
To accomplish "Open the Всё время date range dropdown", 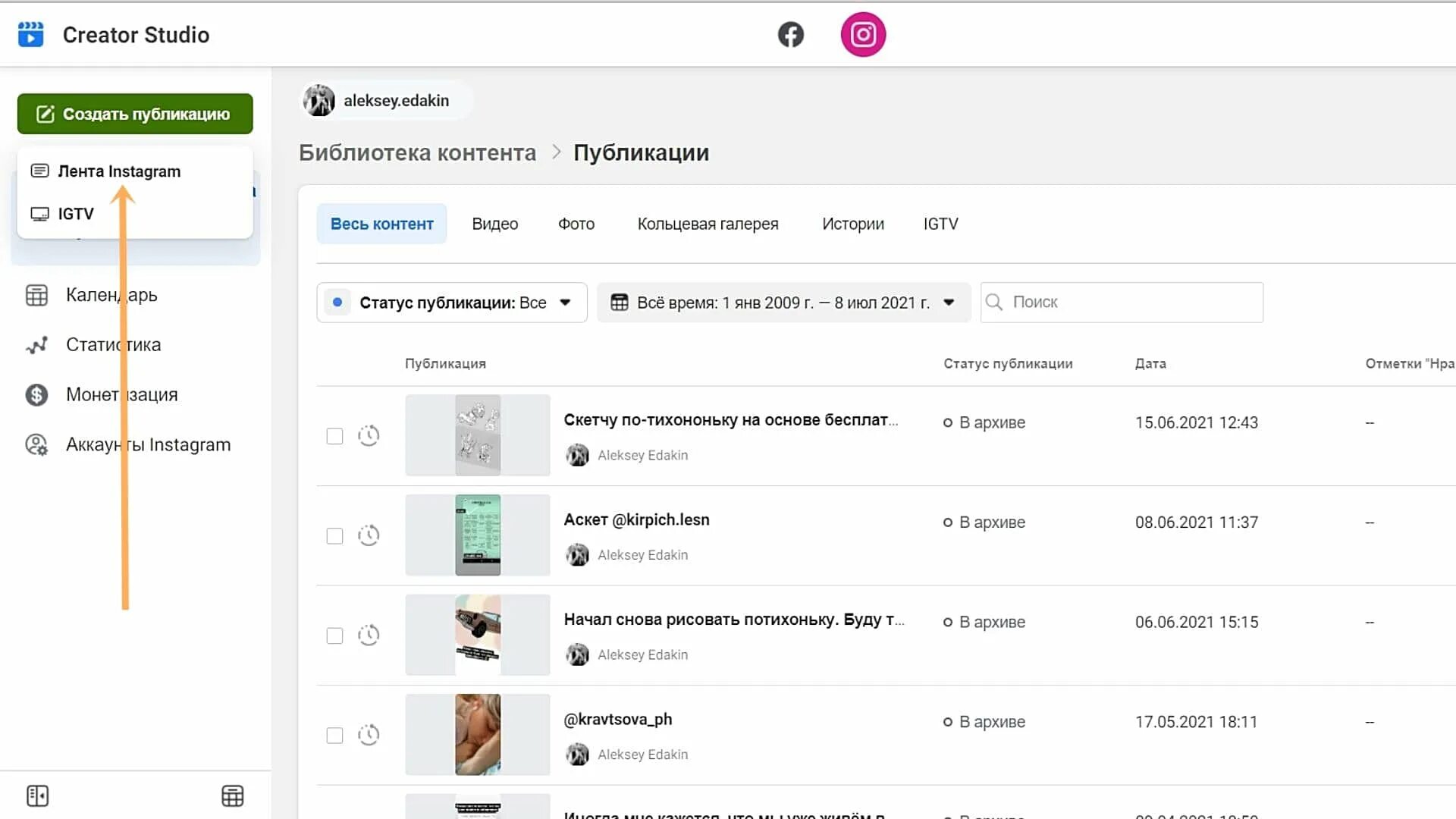I will point(783,303).
